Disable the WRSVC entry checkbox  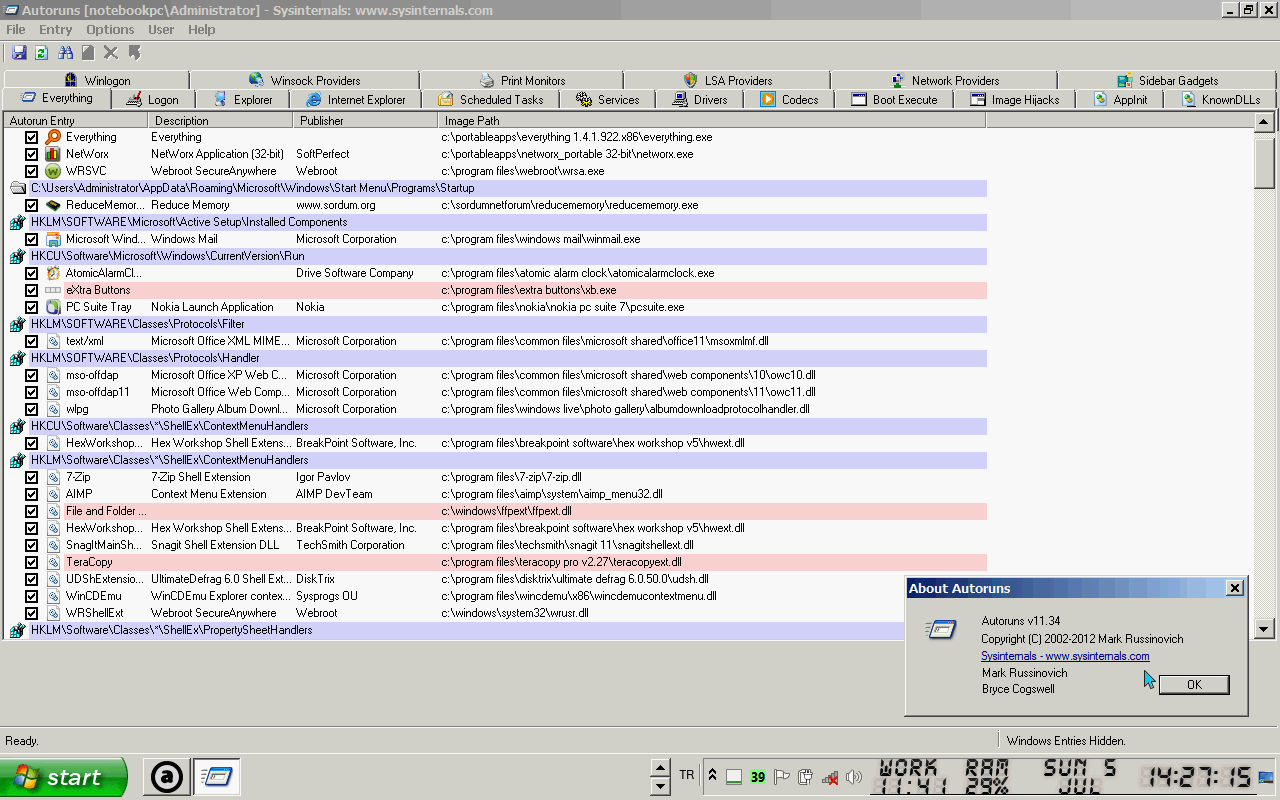[x=32, y=171]
